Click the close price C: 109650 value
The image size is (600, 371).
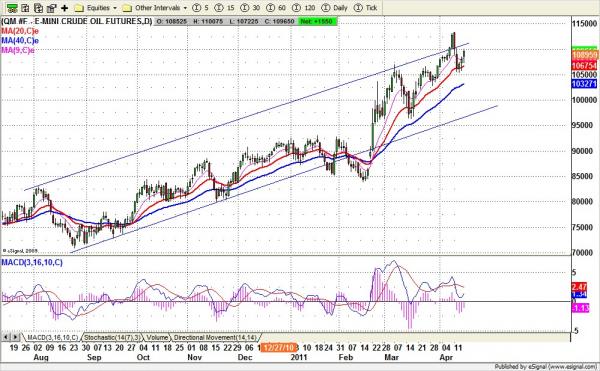tap(279, 21)
